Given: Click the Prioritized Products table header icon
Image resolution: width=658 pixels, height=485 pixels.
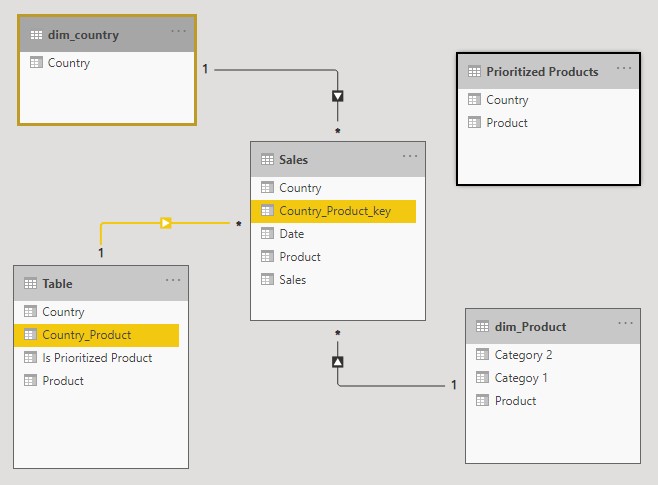Looking at the screenshot, I should click(x=474, y=72).
